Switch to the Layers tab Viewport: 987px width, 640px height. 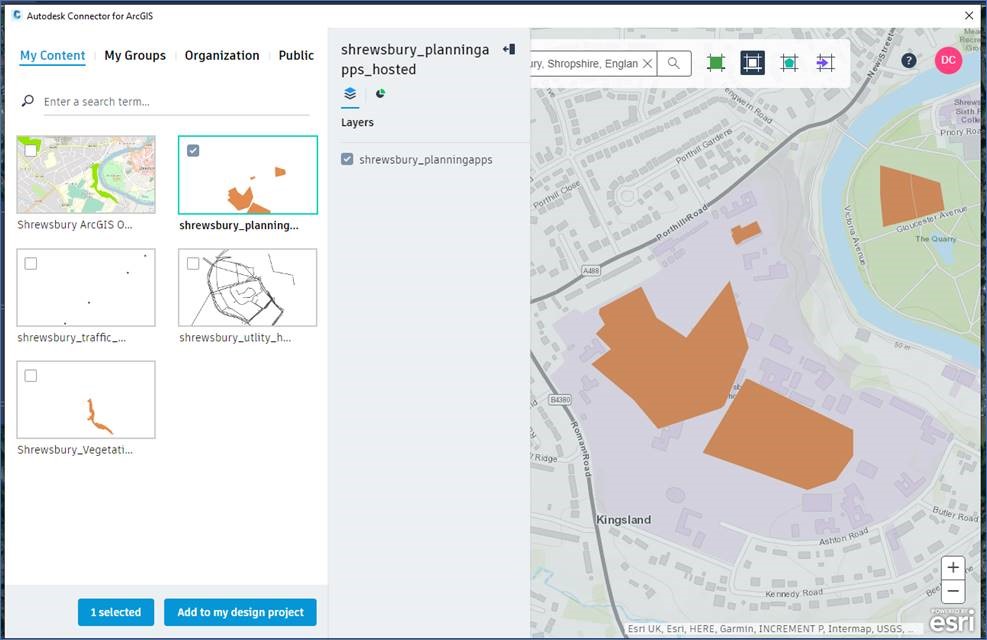350,93
